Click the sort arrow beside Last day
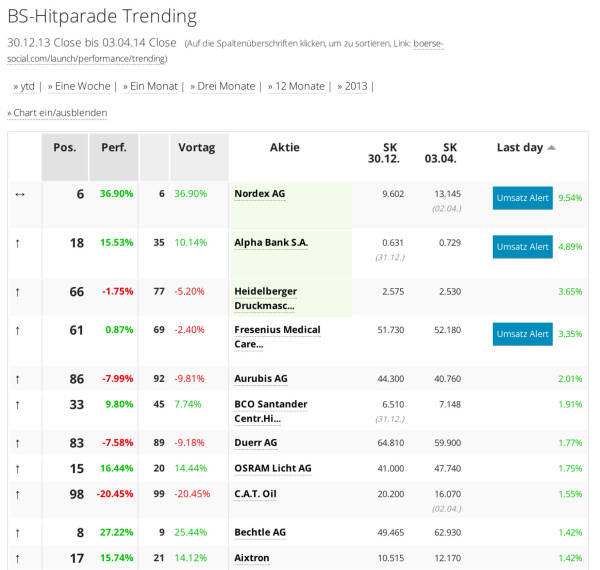The height and width of the screenshot is (570, 600). point(551,148)
